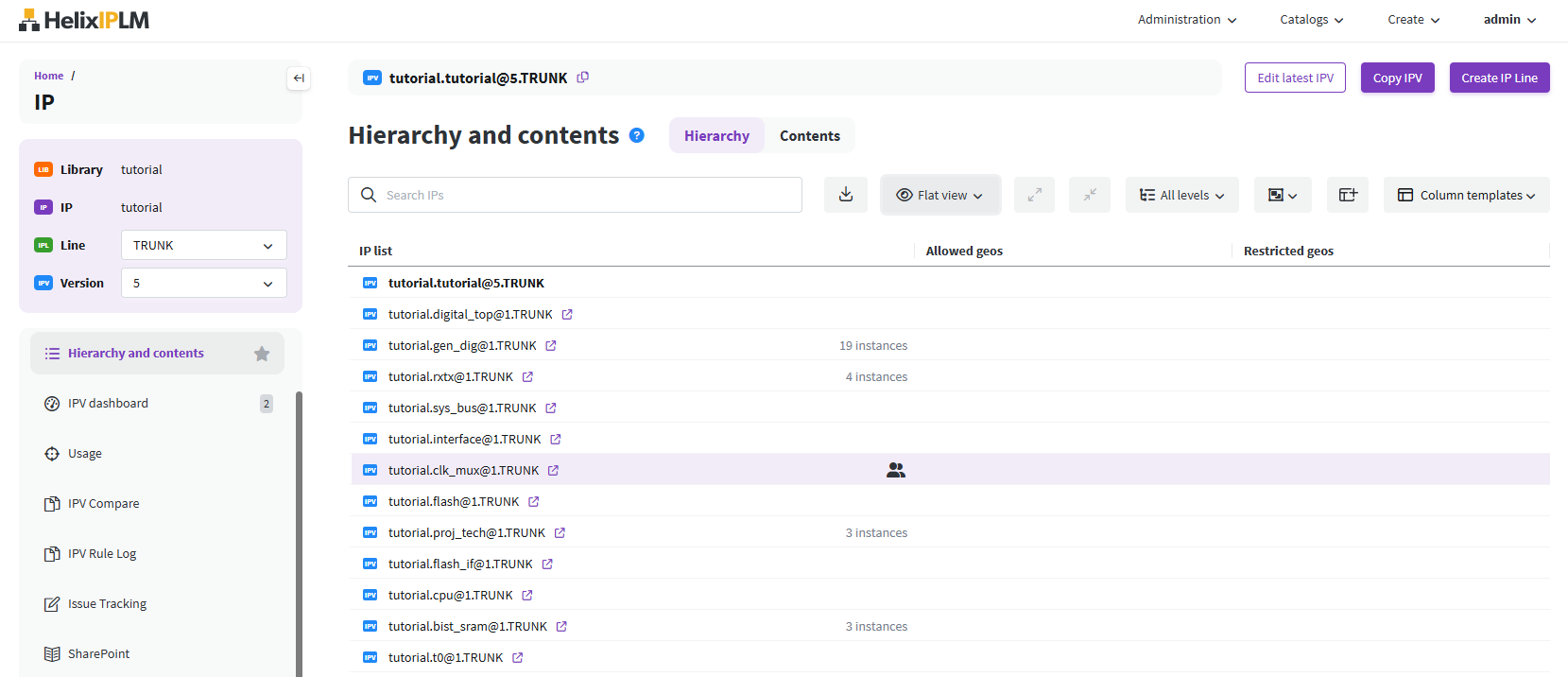Open tutorial.digital_top@1.TRUNK in new tab

[x=567, y=314]
